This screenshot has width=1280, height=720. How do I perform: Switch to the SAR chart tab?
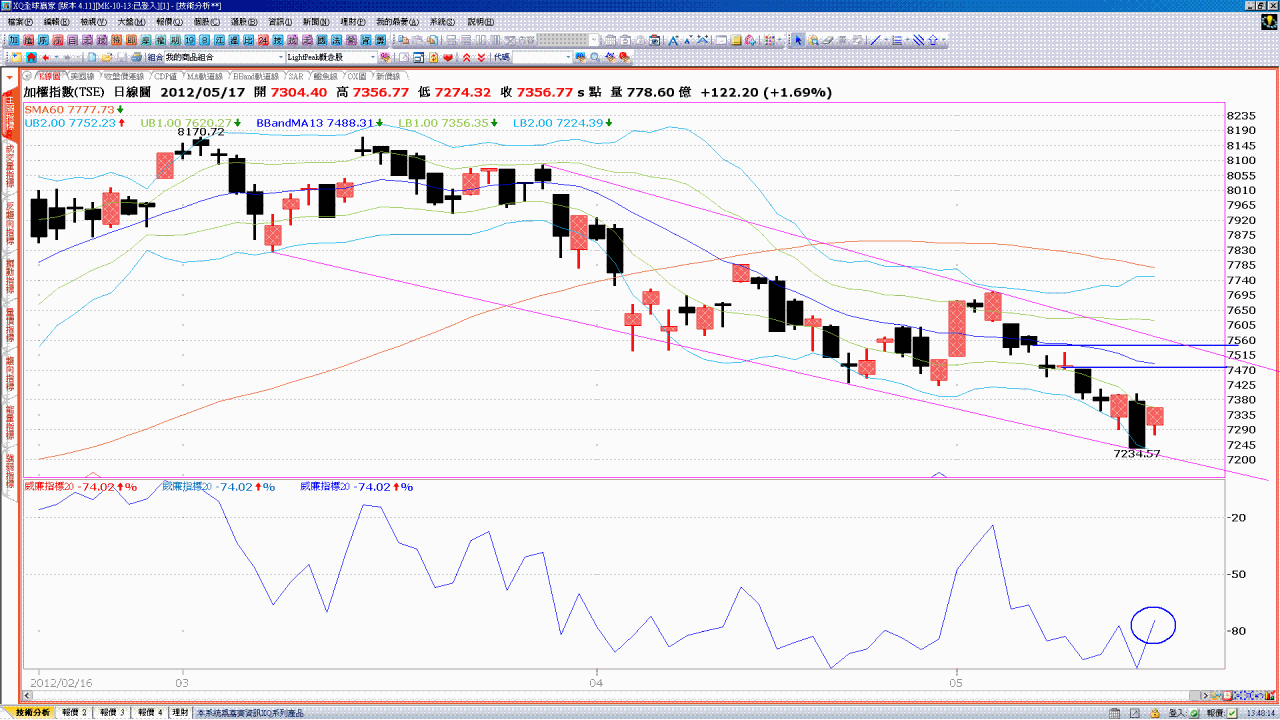(x=296, y=76)
